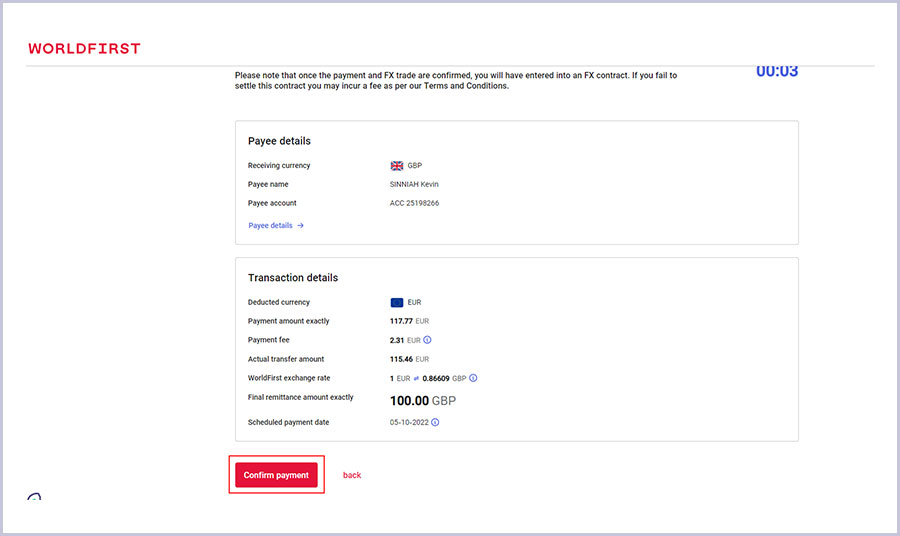Click the scheduled date 05-10-2022
900x536 pixels.
pyautogui.click(x=408, y=422)
